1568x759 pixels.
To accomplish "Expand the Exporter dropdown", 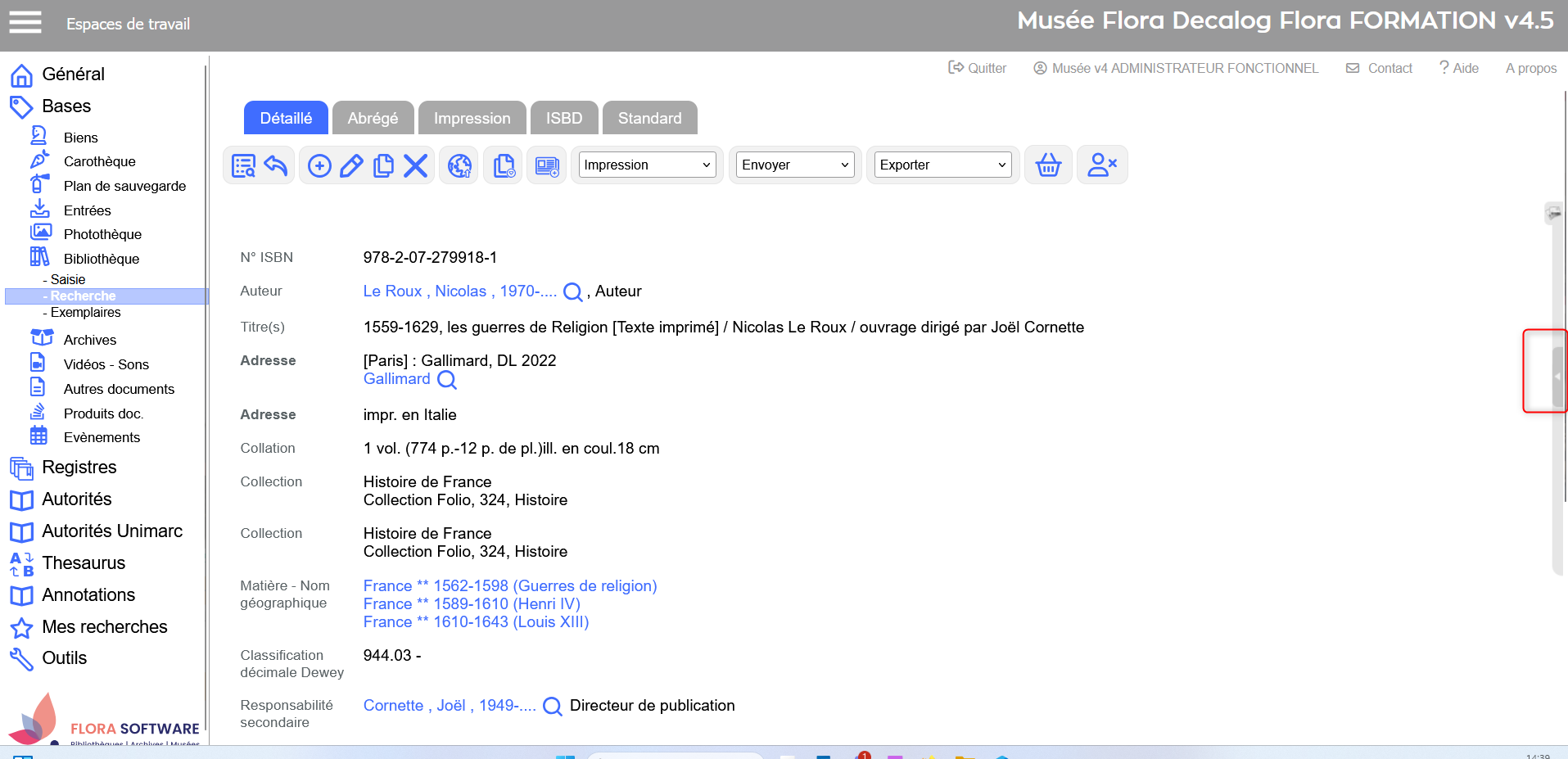I will pyautogui.click(x=942, y=165).
